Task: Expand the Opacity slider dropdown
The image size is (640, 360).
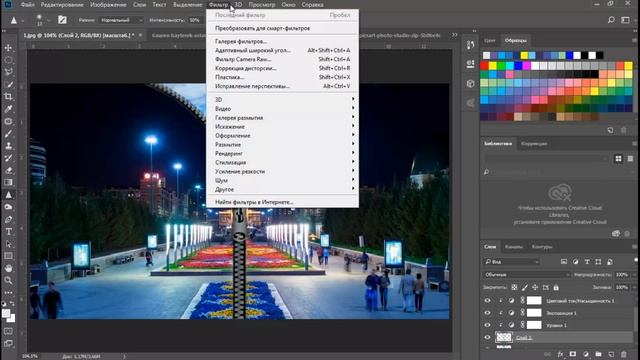Action: 635,275
